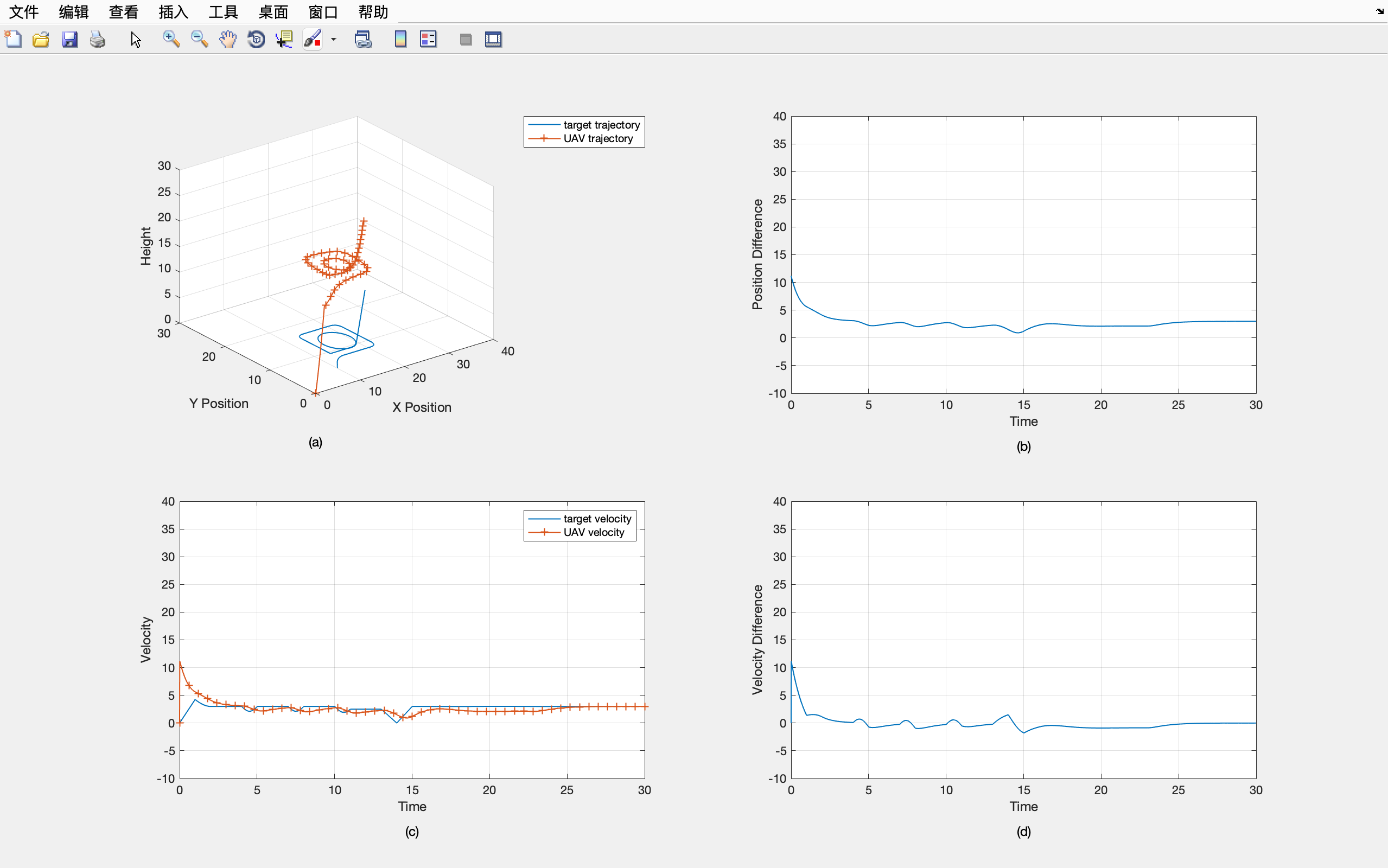
Task: Toggle Zoom Out mode
Action: (x=199, y=39)
